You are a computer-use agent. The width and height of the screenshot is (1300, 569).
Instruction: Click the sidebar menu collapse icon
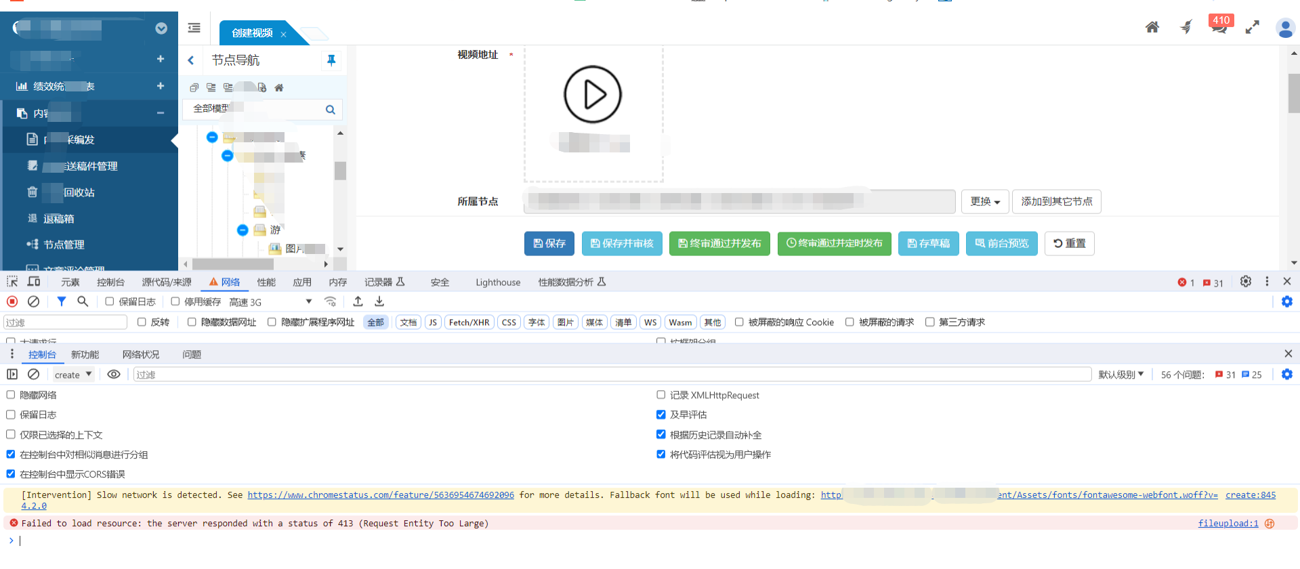[x=194, y=28]
